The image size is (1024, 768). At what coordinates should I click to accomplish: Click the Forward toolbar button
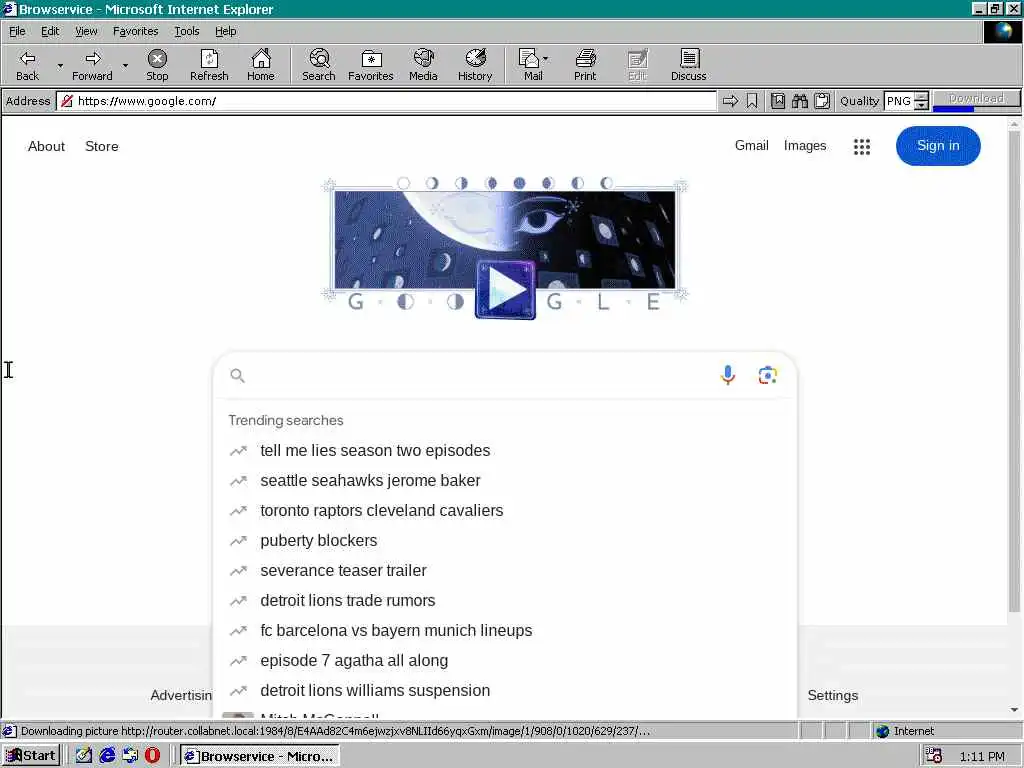(x=92, y=65)
